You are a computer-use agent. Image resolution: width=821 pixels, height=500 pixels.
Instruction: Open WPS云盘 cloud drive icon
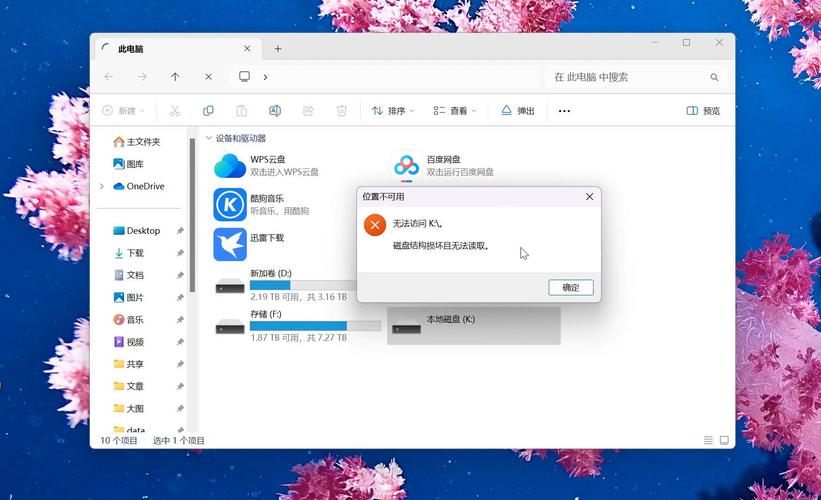230,165
